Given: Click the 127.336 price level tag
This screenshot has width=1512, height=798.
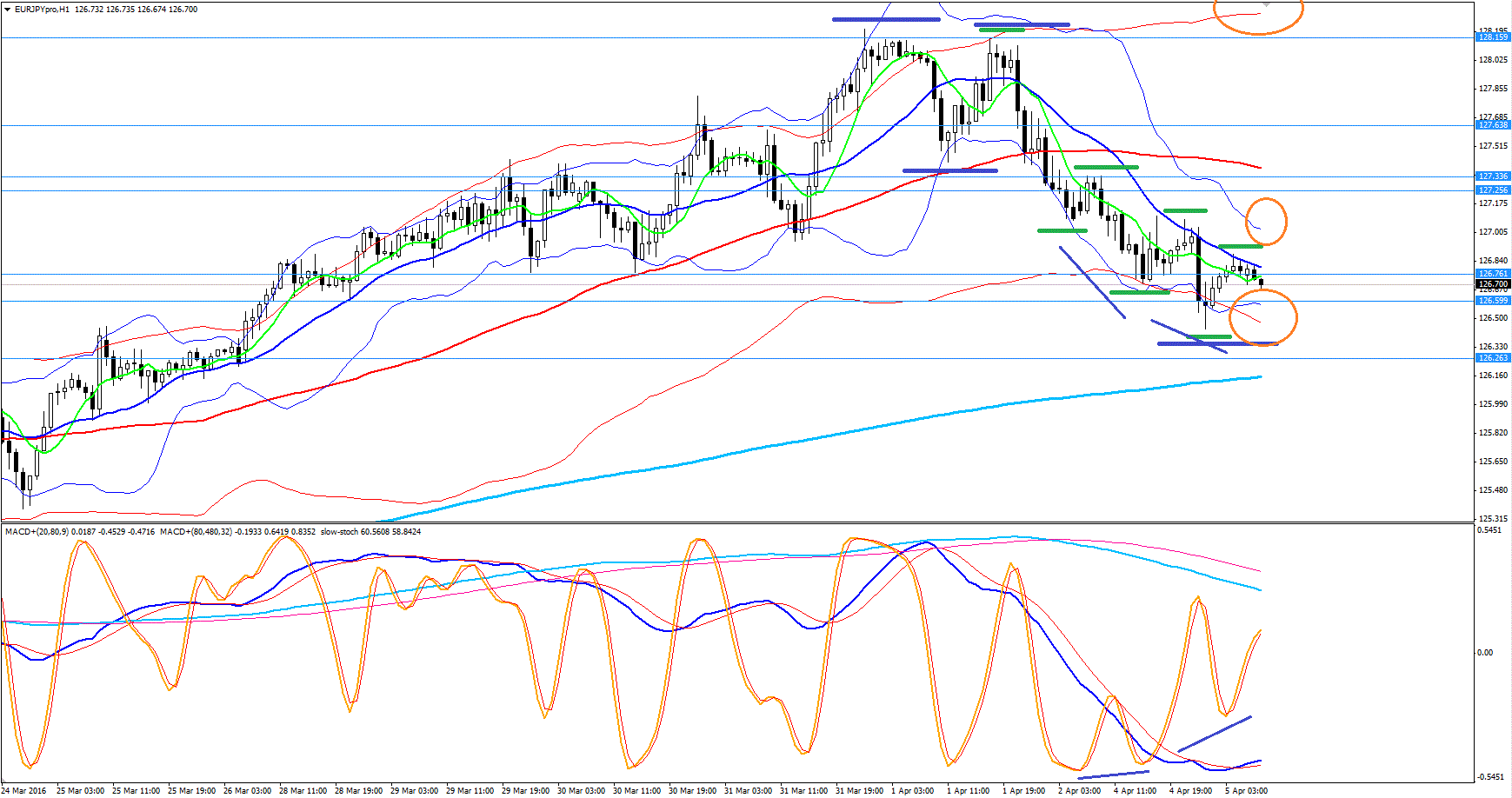Looking at the screenshot, I should [x=1493, y=176].
